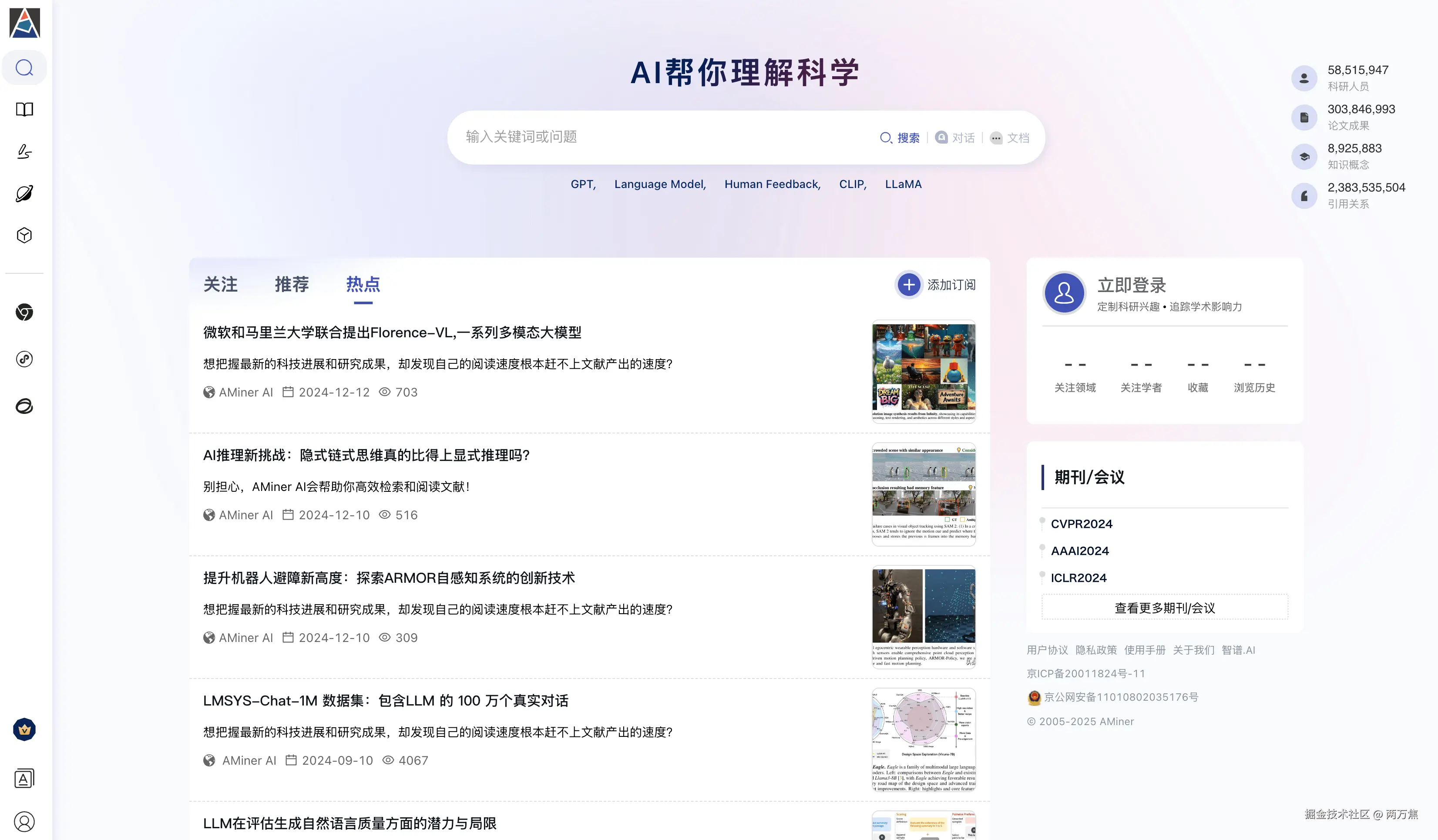Image resolution: width=1438 pixels, height=840 pixels.
Task: Click the cube icon in the sidebar
Action: pyautogui.click(x=24, y=235)
